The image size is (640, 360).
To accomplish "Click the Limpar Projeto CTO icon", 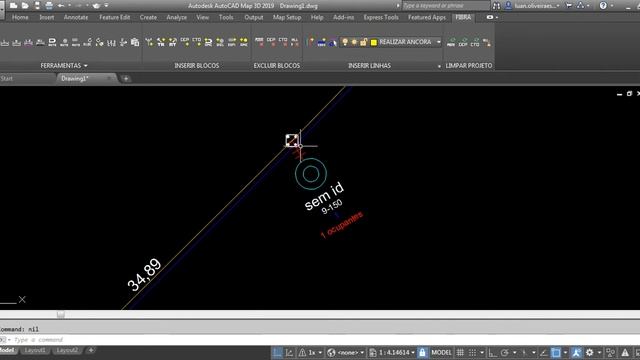I will point(475,42).
